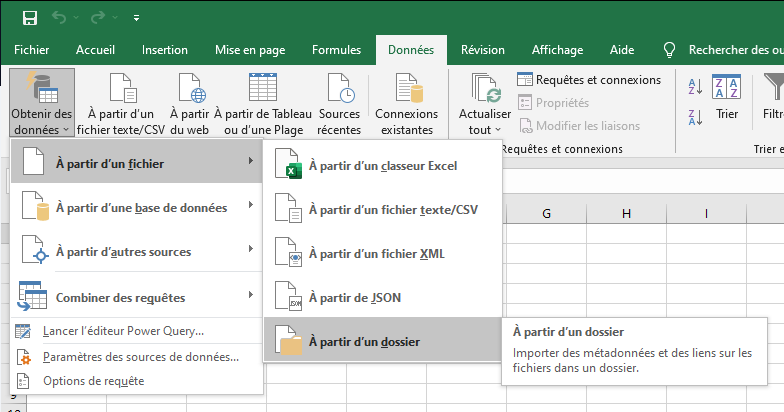Click arrow next to À partir d'autres sources
Viewport: 784px width, 412px height.
(x=251, y=249)
